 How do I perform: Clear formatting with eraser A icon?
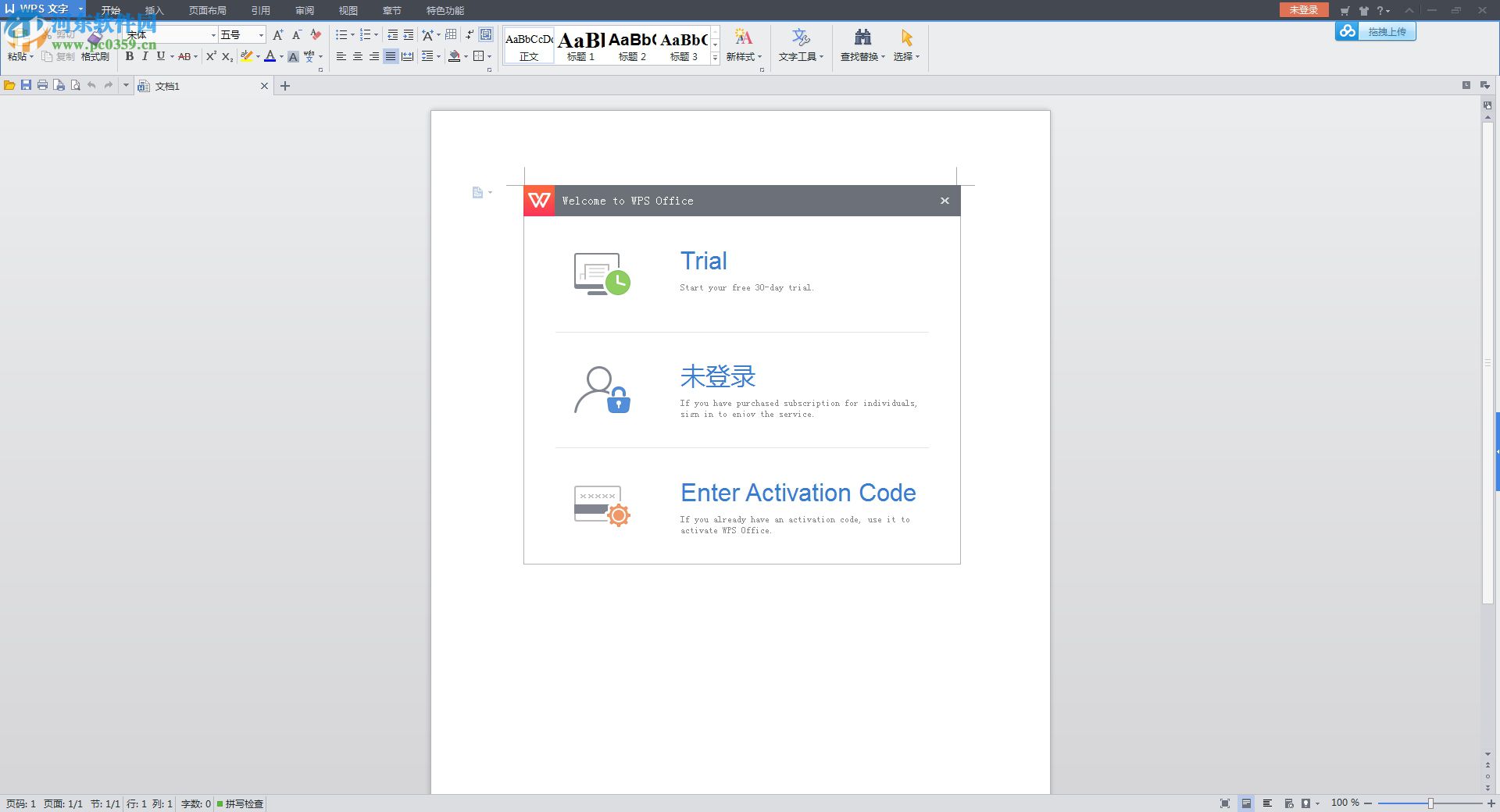point(316,35)
